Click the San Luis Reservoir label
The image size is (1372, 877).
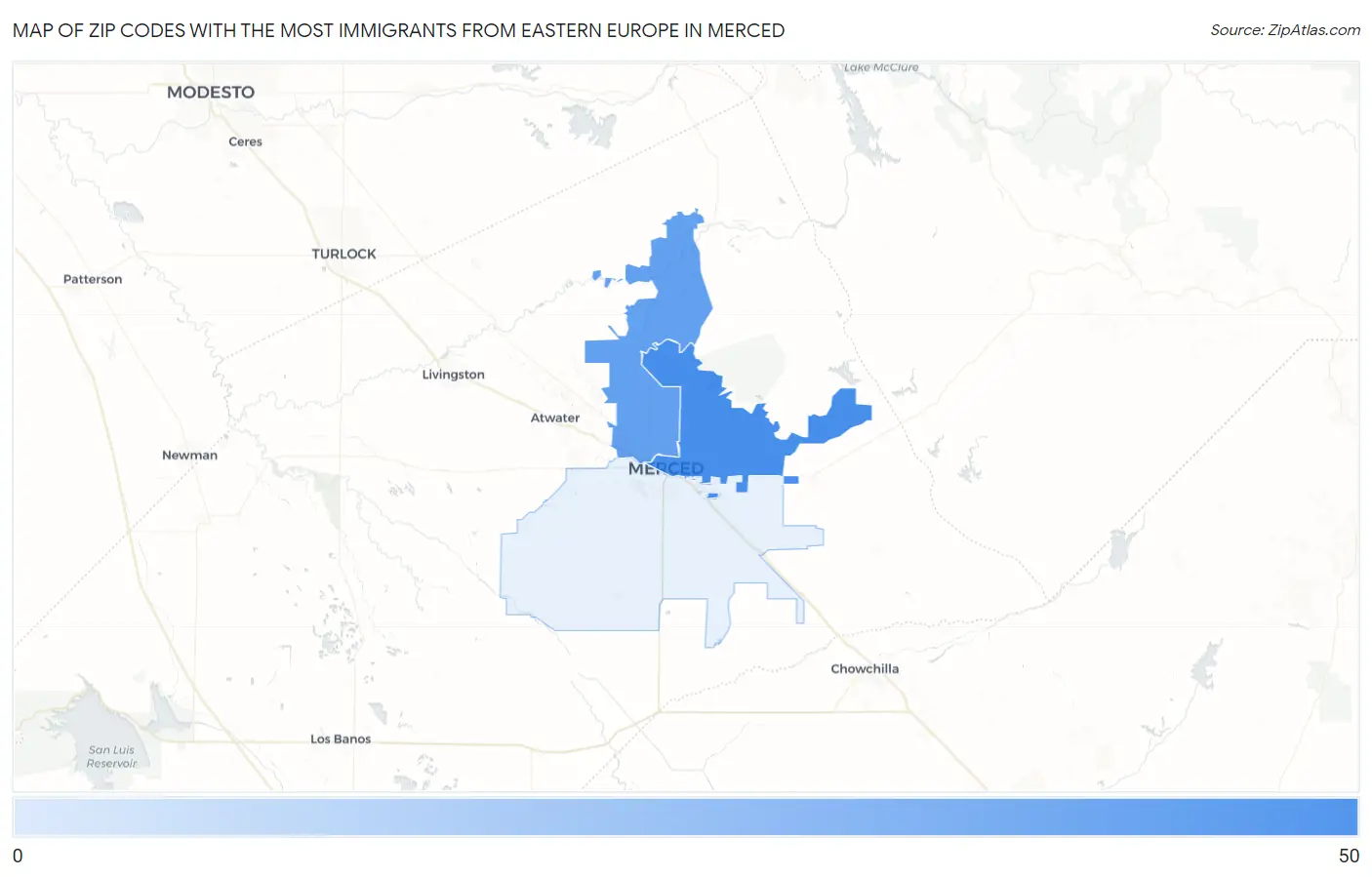coord(111,757)
